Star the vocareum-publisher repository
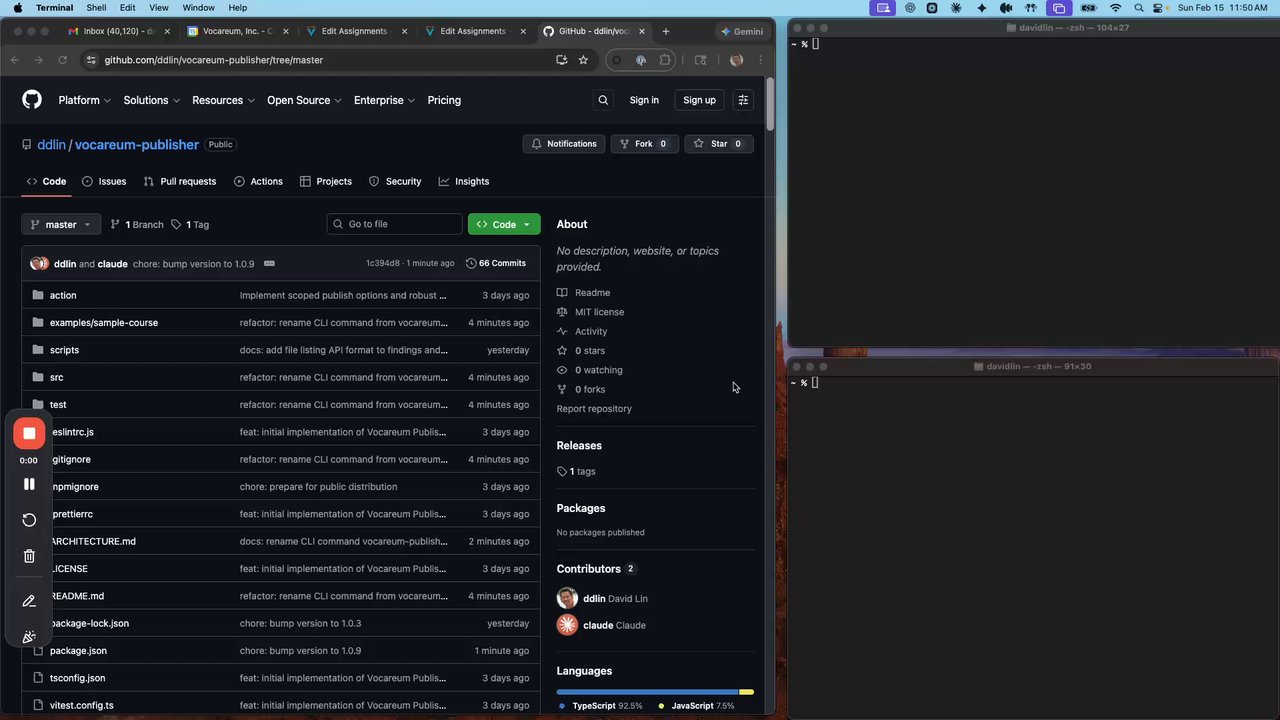Image resolution: width=1280 pixels, height=720 pixels. 719,144
